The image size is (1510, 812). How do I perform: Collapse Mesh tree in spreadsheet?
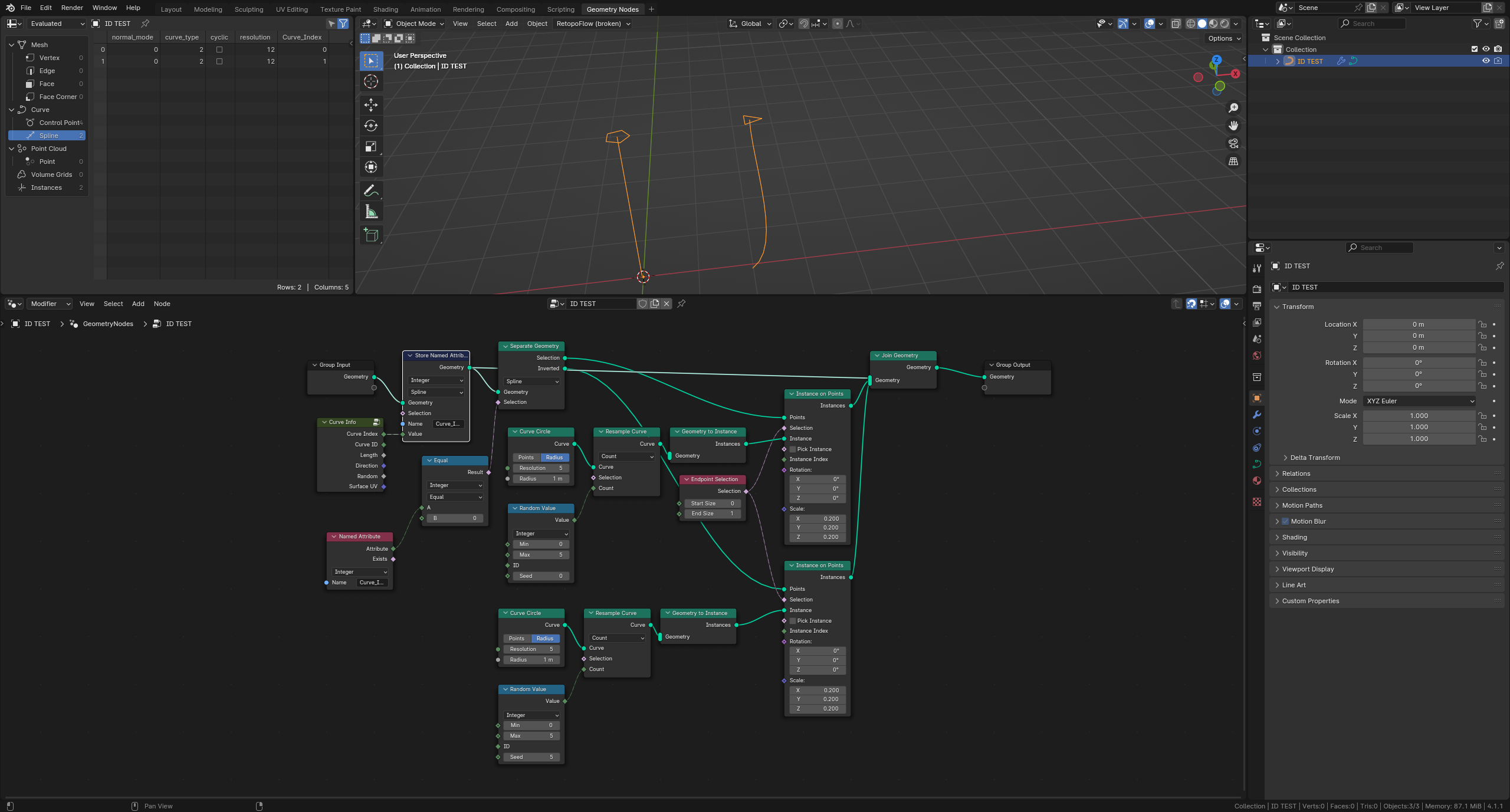pyautogui.click(x=11, y=45)
